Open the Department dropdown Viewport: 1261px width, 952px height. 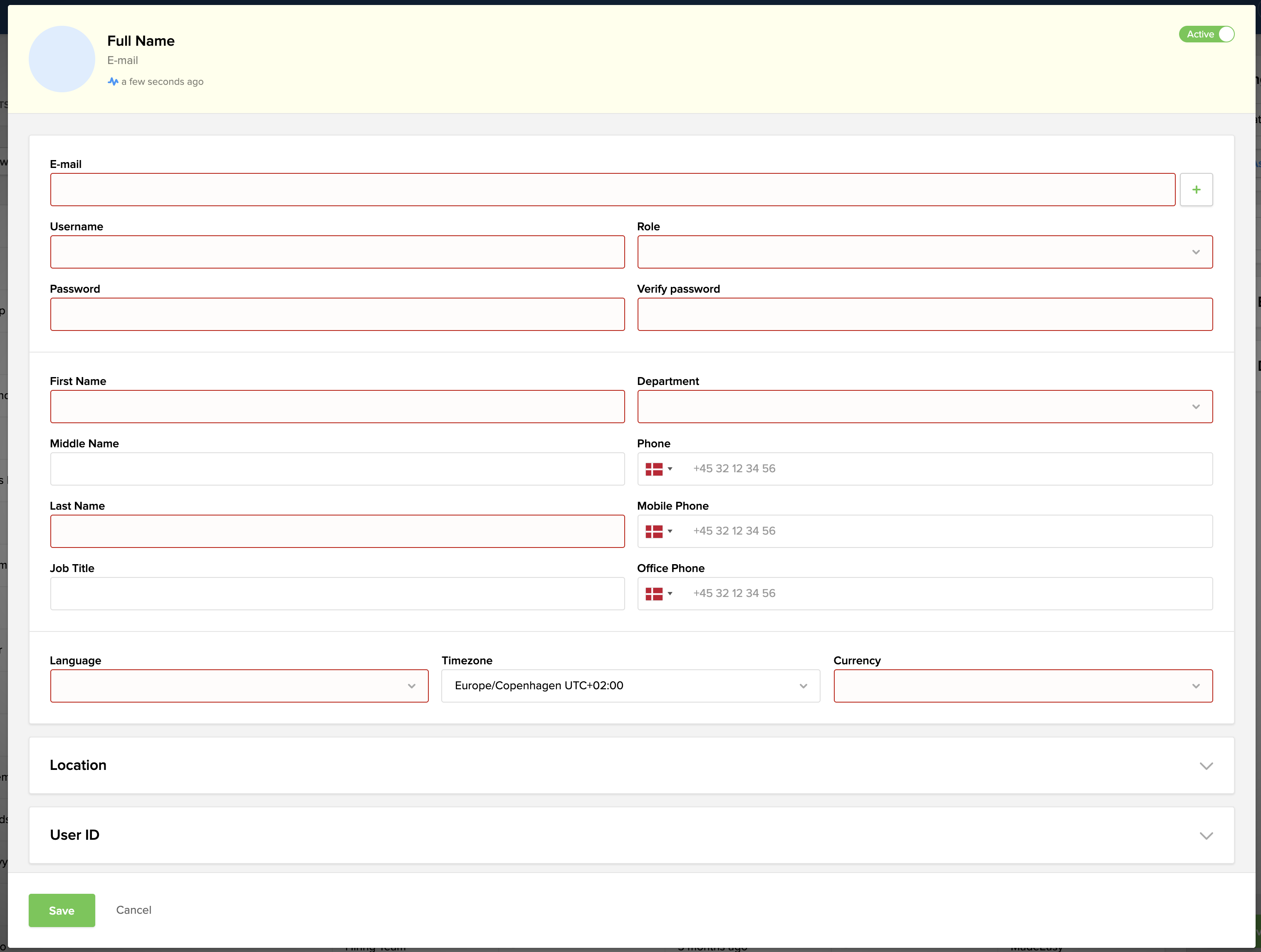pyautogui.click(x=924, y=407)
